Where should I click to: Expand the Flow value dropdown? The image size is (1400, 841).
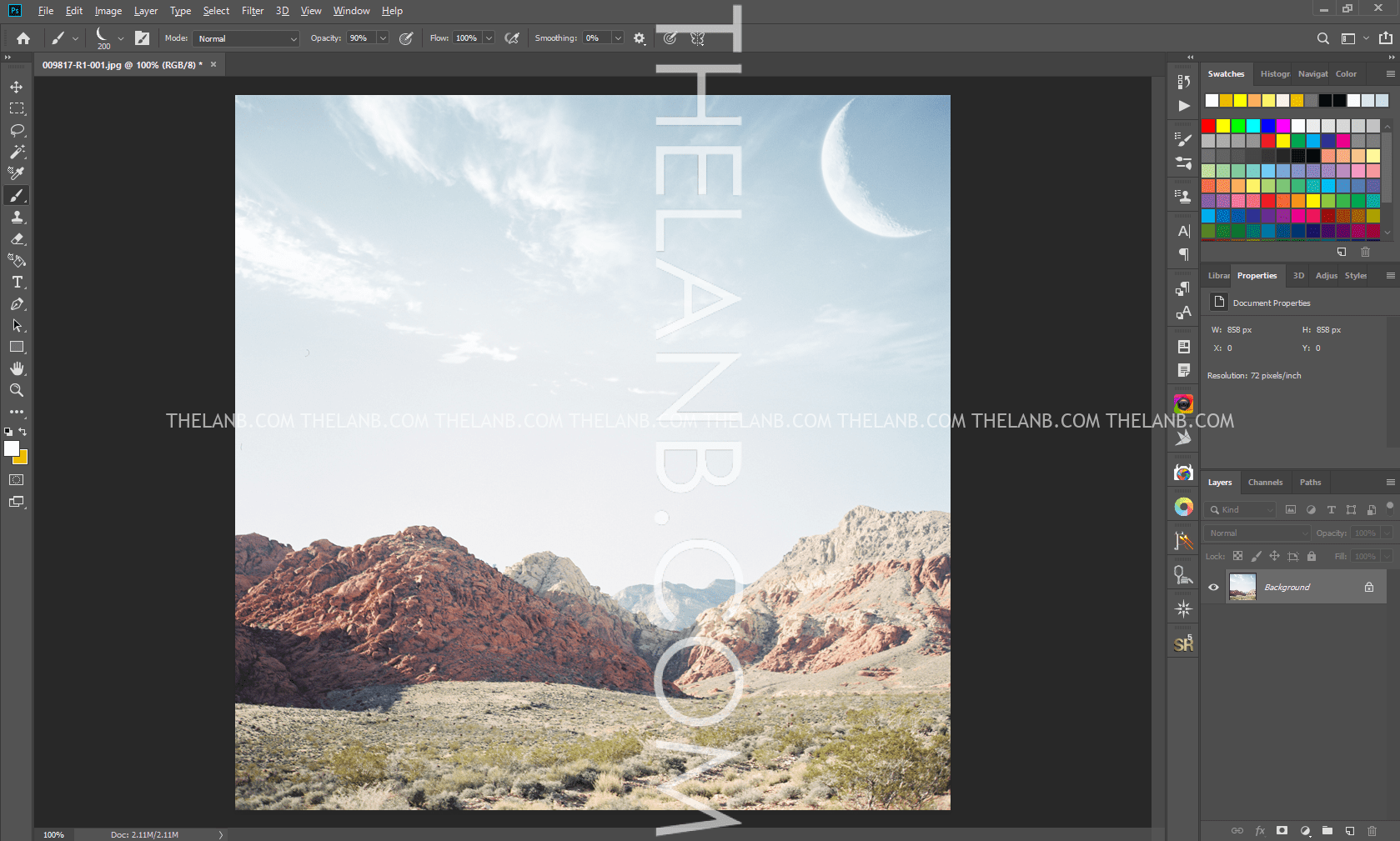coord(489,38)
